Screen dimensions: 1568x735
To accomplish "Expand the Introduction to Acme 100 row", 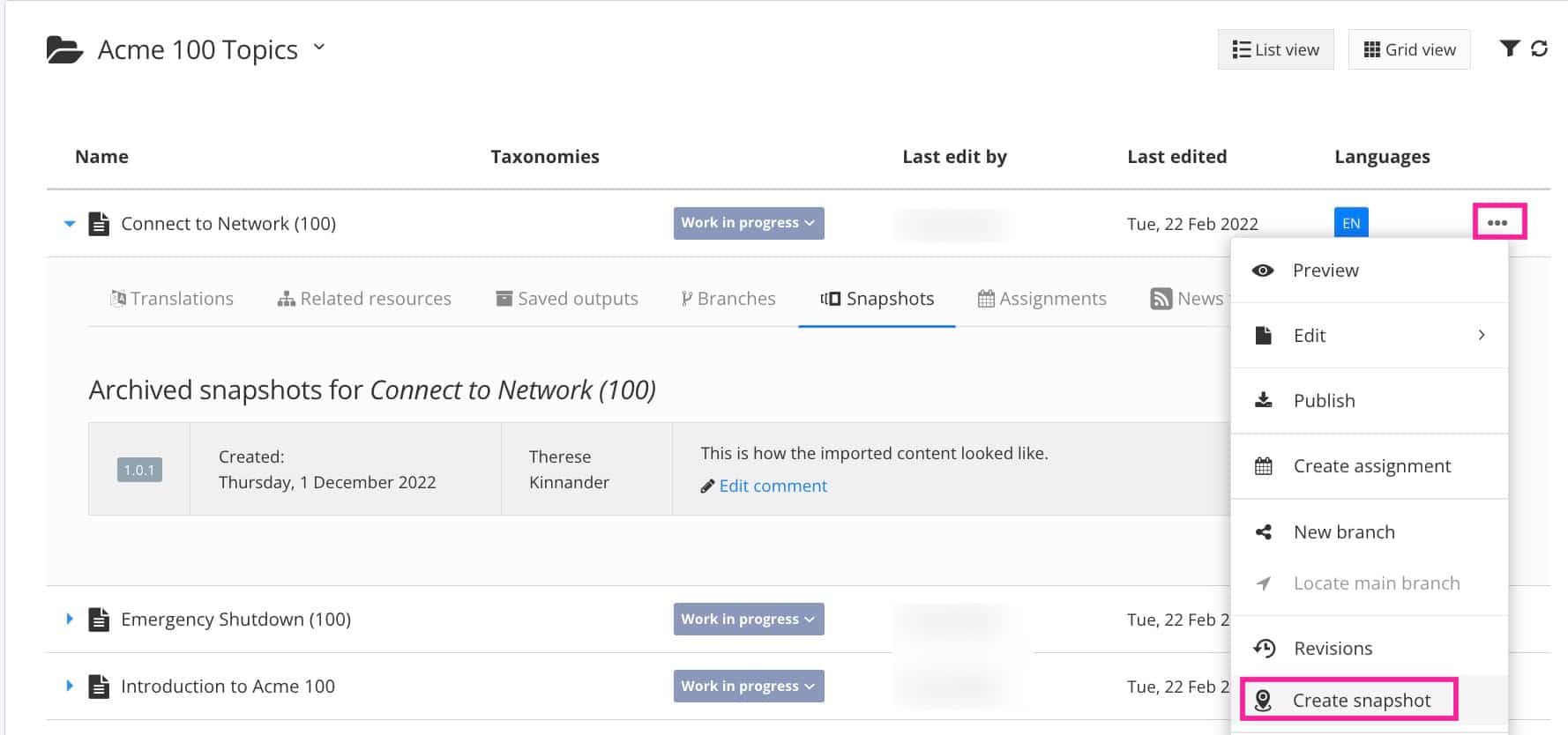I will click(70, 686).
